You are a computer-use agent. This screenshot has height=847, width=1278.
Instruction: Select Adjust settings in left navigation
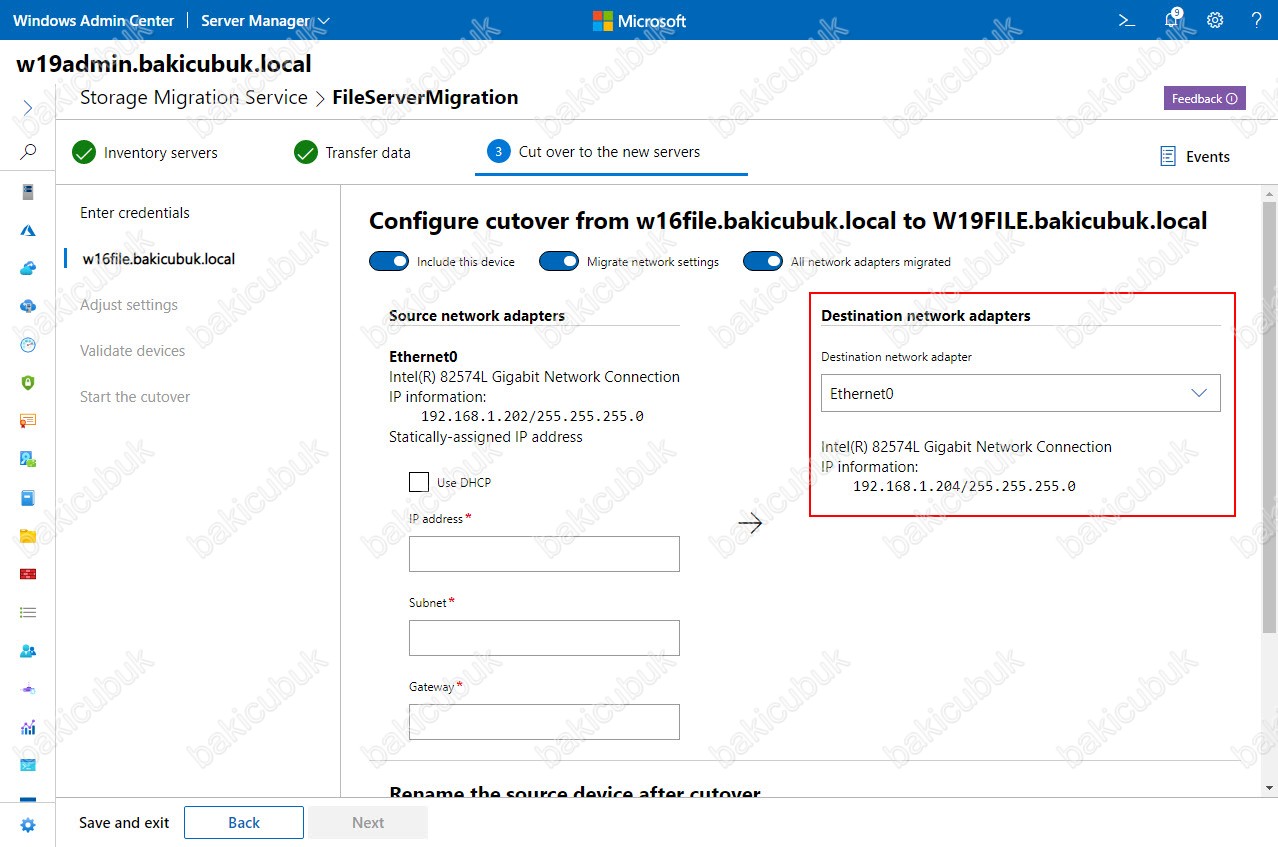point(129,305)
